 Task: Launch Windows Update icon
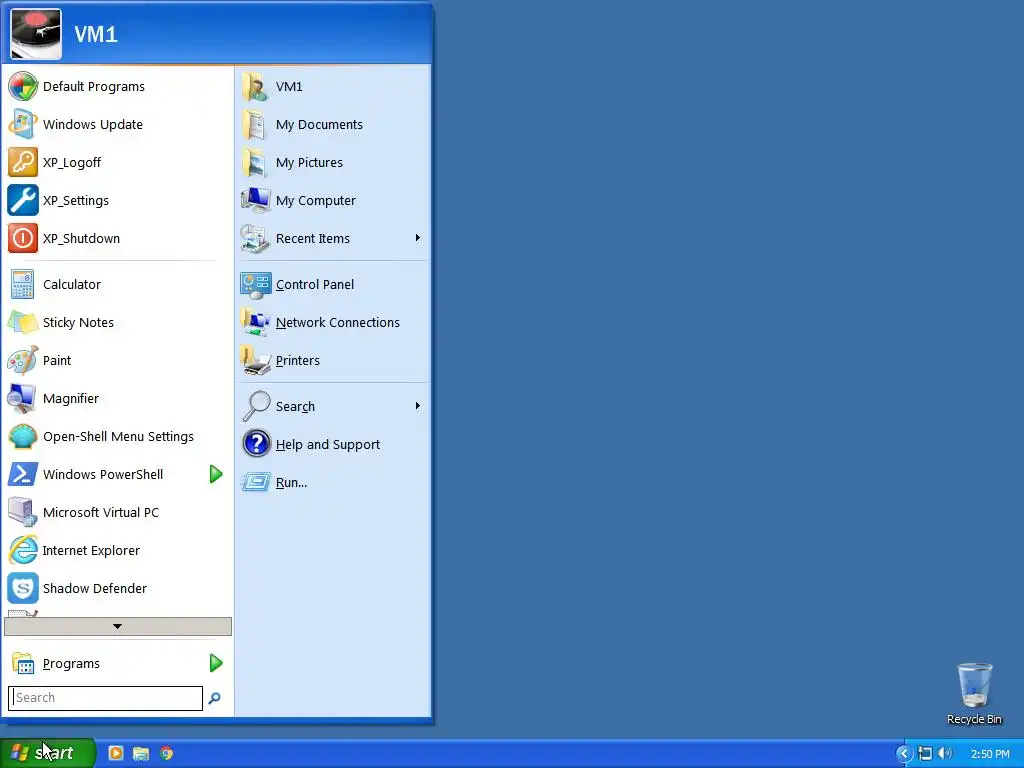23,124
